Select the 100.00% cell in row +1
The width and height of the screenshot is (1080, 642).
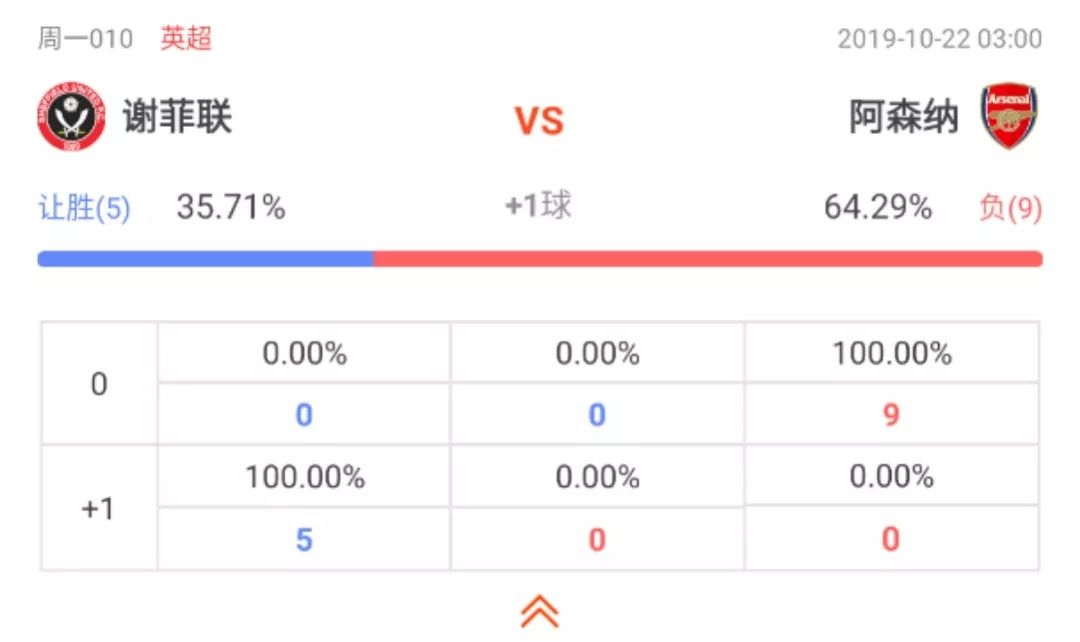[304, 477]
